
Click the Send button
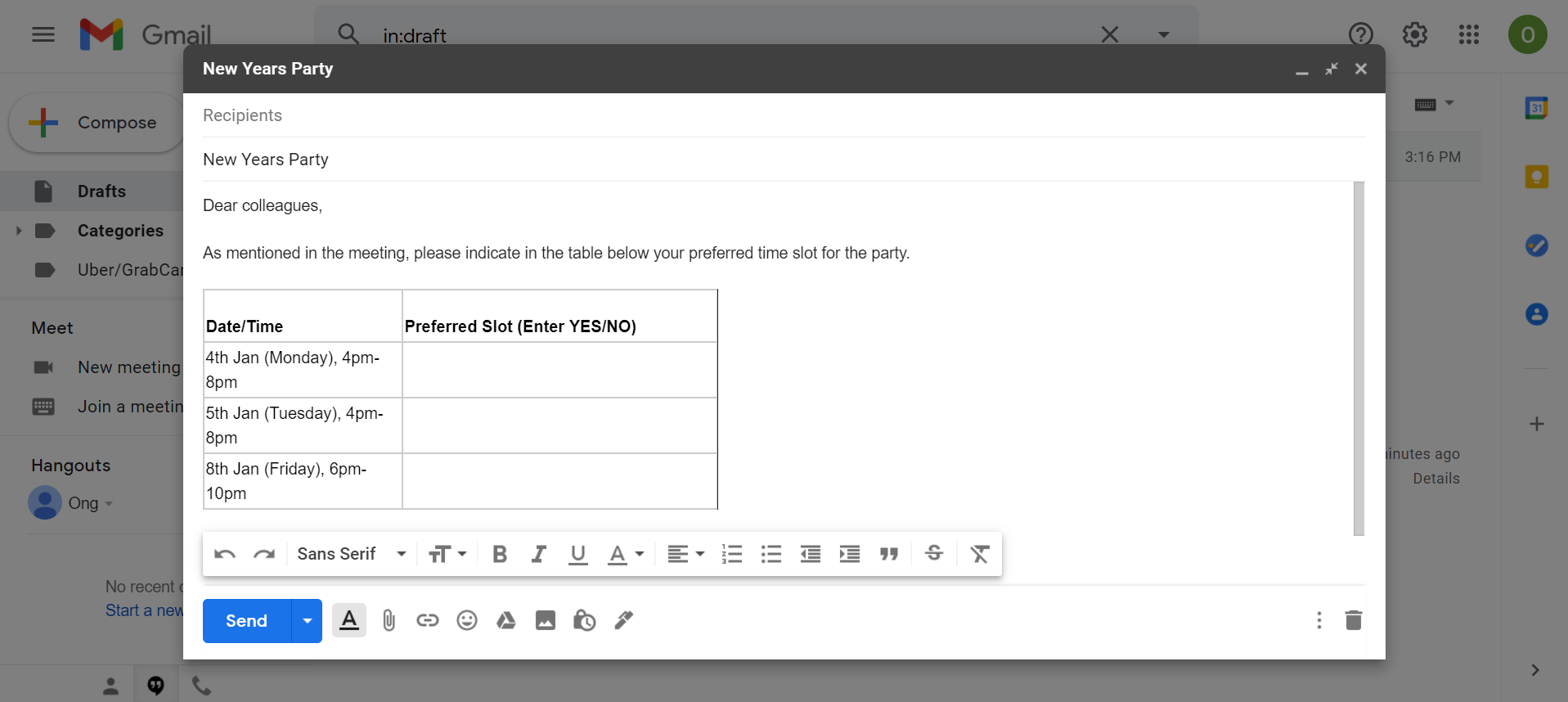246,621
